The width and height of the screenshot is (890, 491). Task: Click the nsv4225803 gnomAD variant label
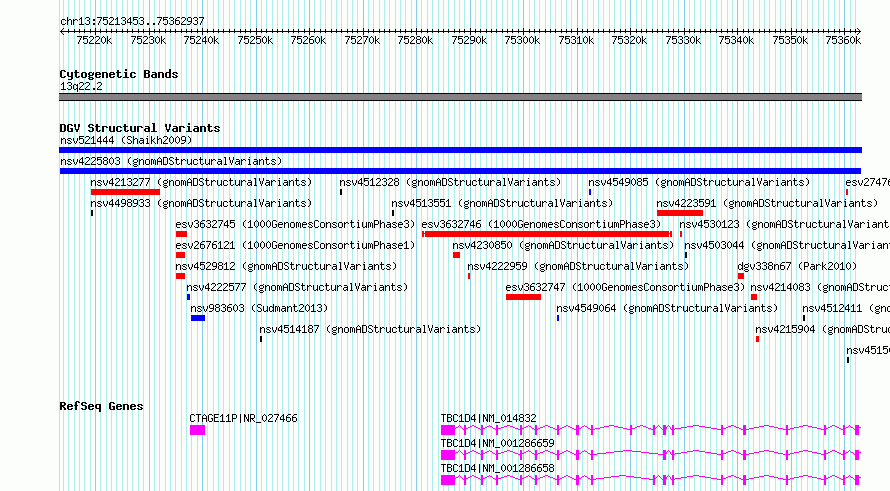171,161
